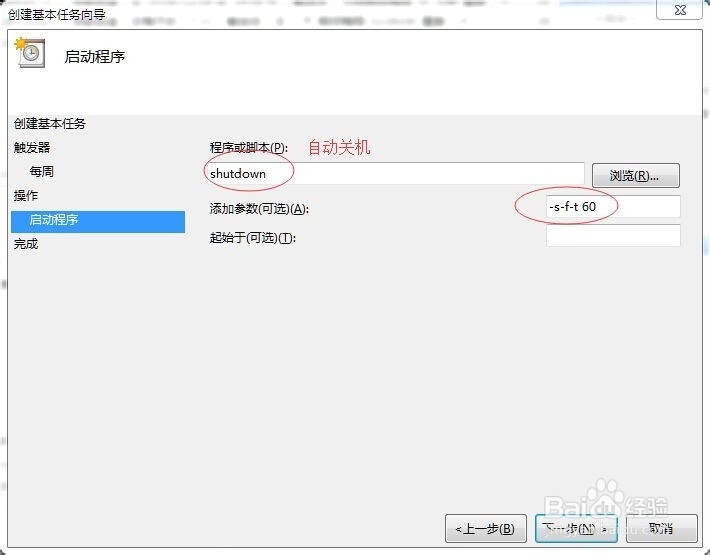Select the highlighted 启动程序 step
The image size is (710, 555).
click(98, 221)
